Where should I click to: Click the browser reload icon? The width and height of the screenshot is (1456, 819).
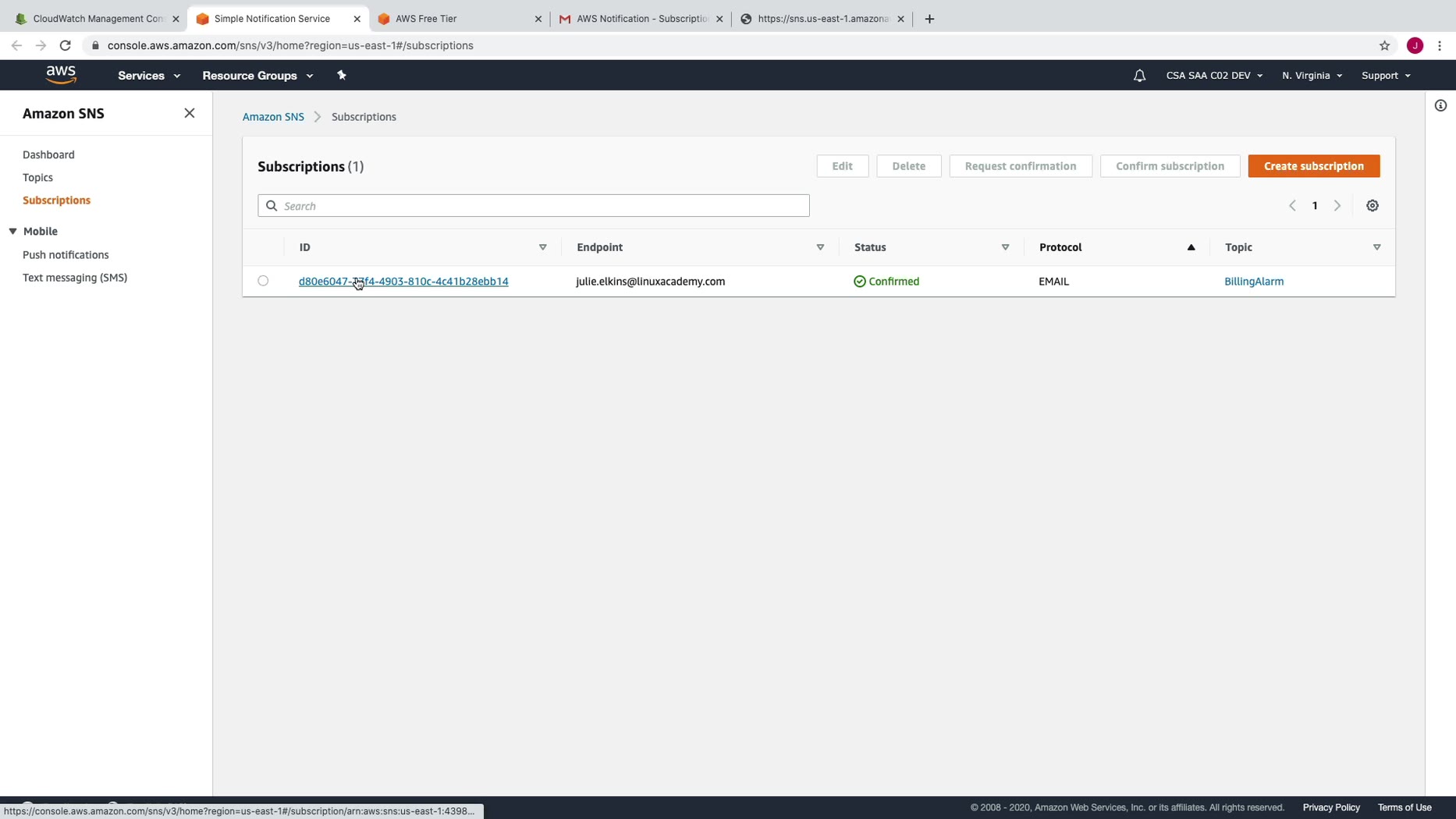point(66,45)
